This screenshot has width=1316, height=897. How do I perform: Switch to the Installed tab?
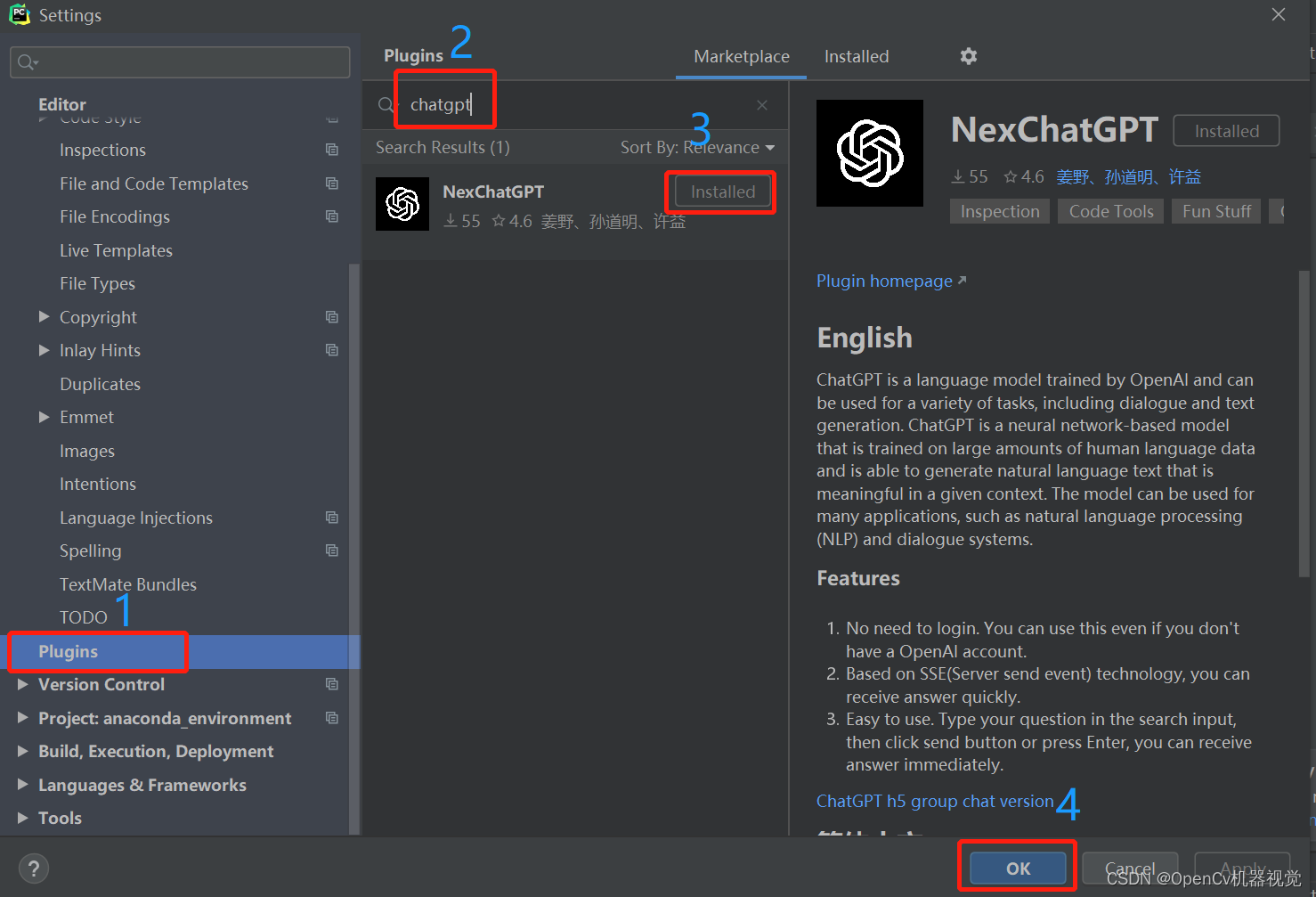pos(857,56)
